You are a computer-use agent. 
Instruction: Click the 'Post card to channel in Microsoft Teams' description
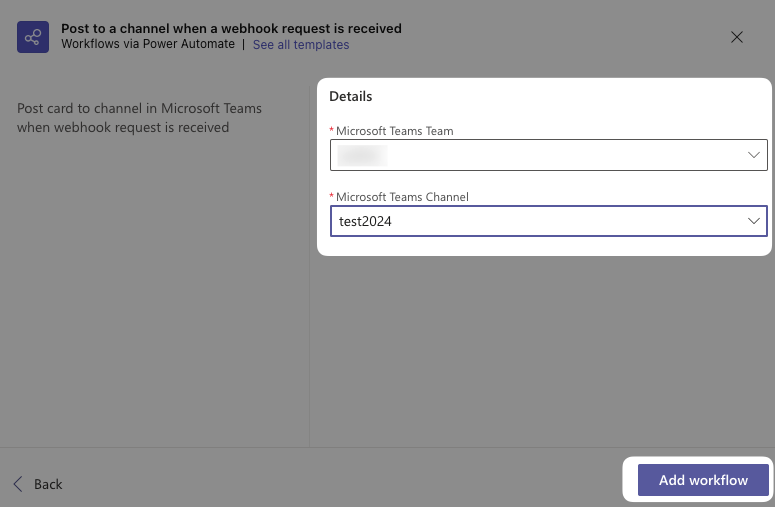139,118
